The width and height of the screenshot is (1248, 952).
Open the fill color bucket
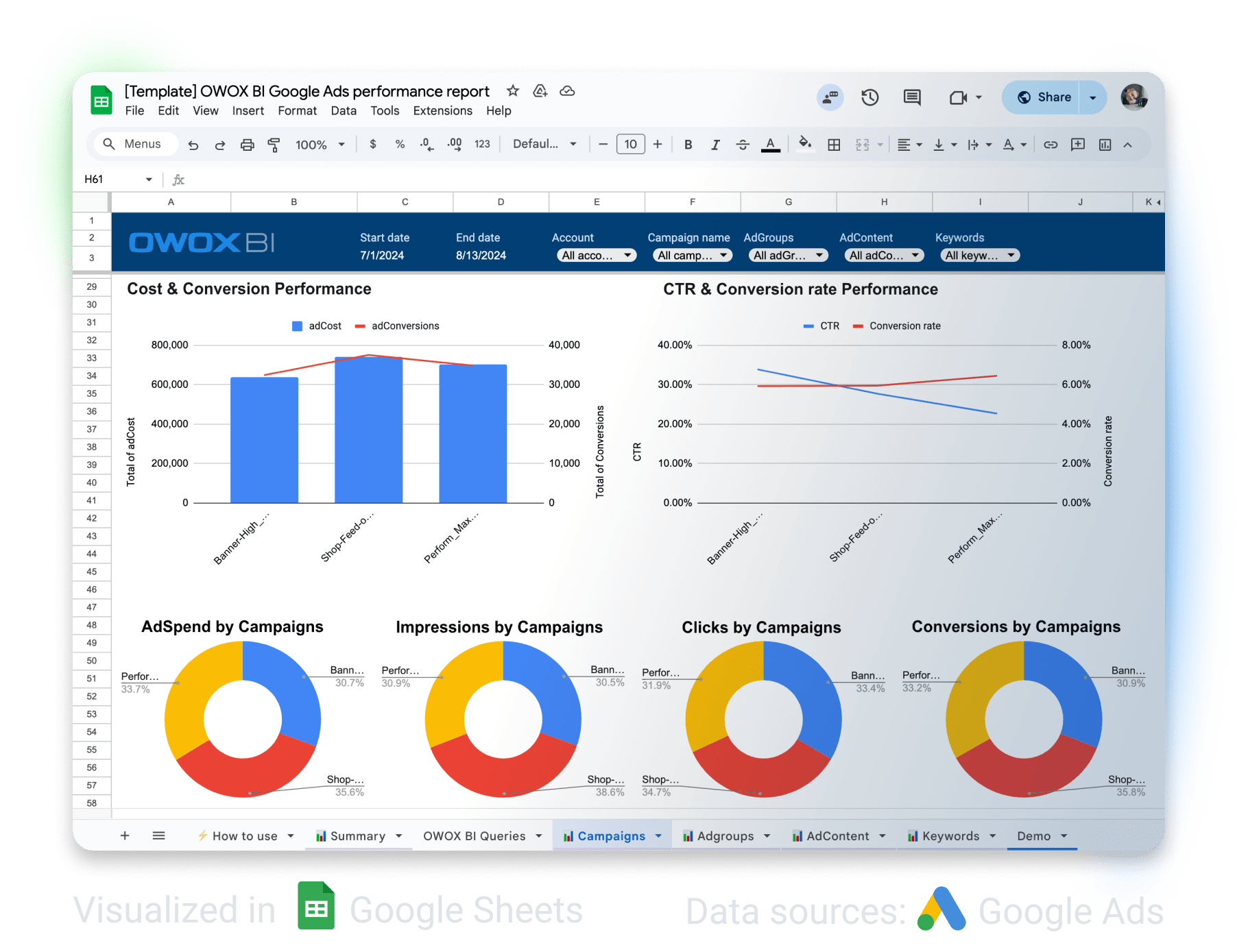point(806,143)
